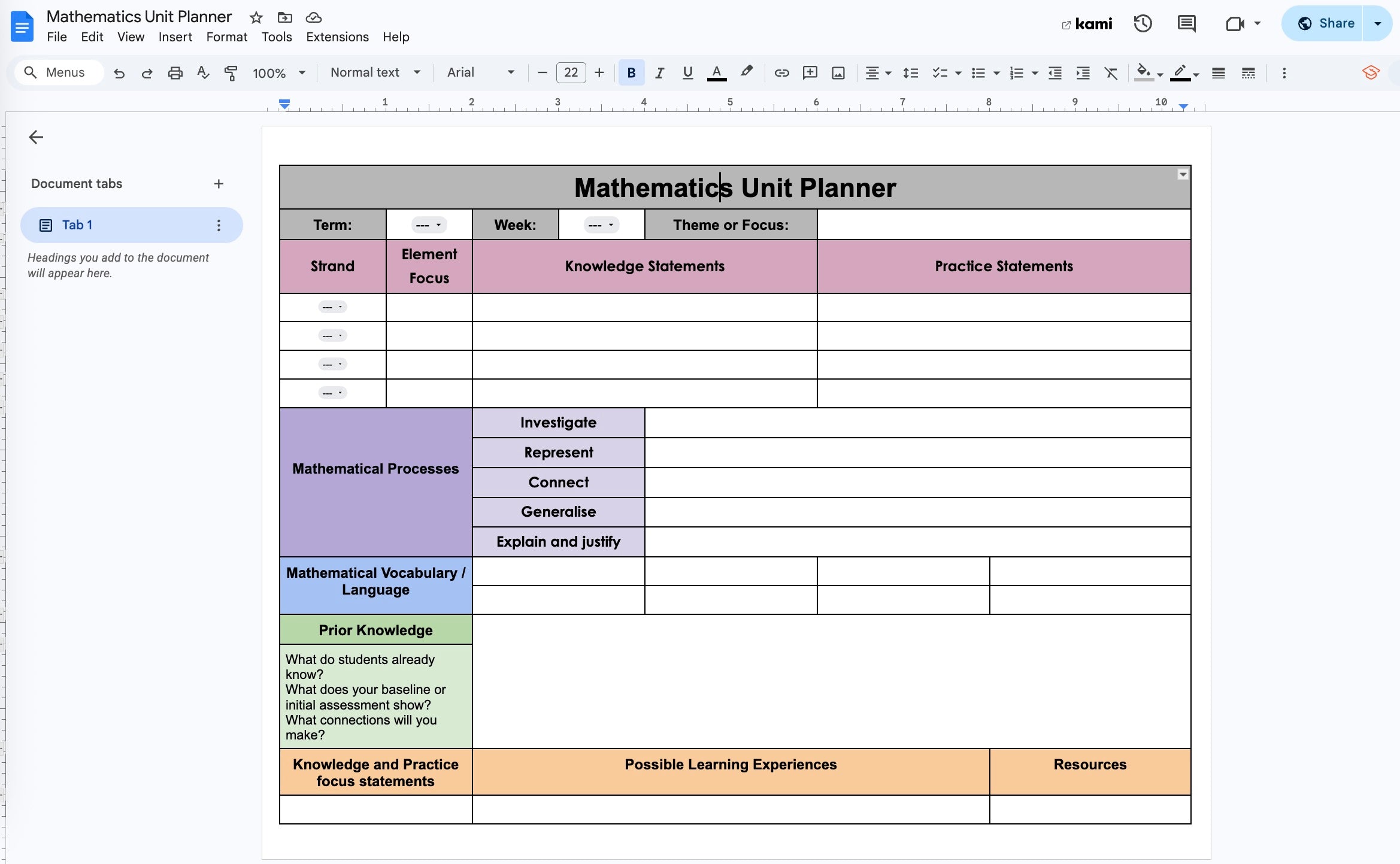View cloud save status icon
Viewport: 1400px width, 864px height.
point(314,17)
